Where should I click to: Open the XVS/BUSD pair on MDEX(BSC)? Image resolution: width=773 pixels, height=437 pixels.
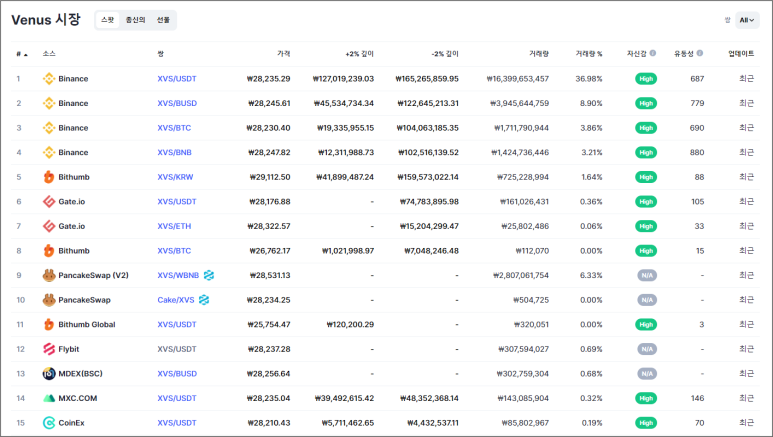(x=177, y=373)
